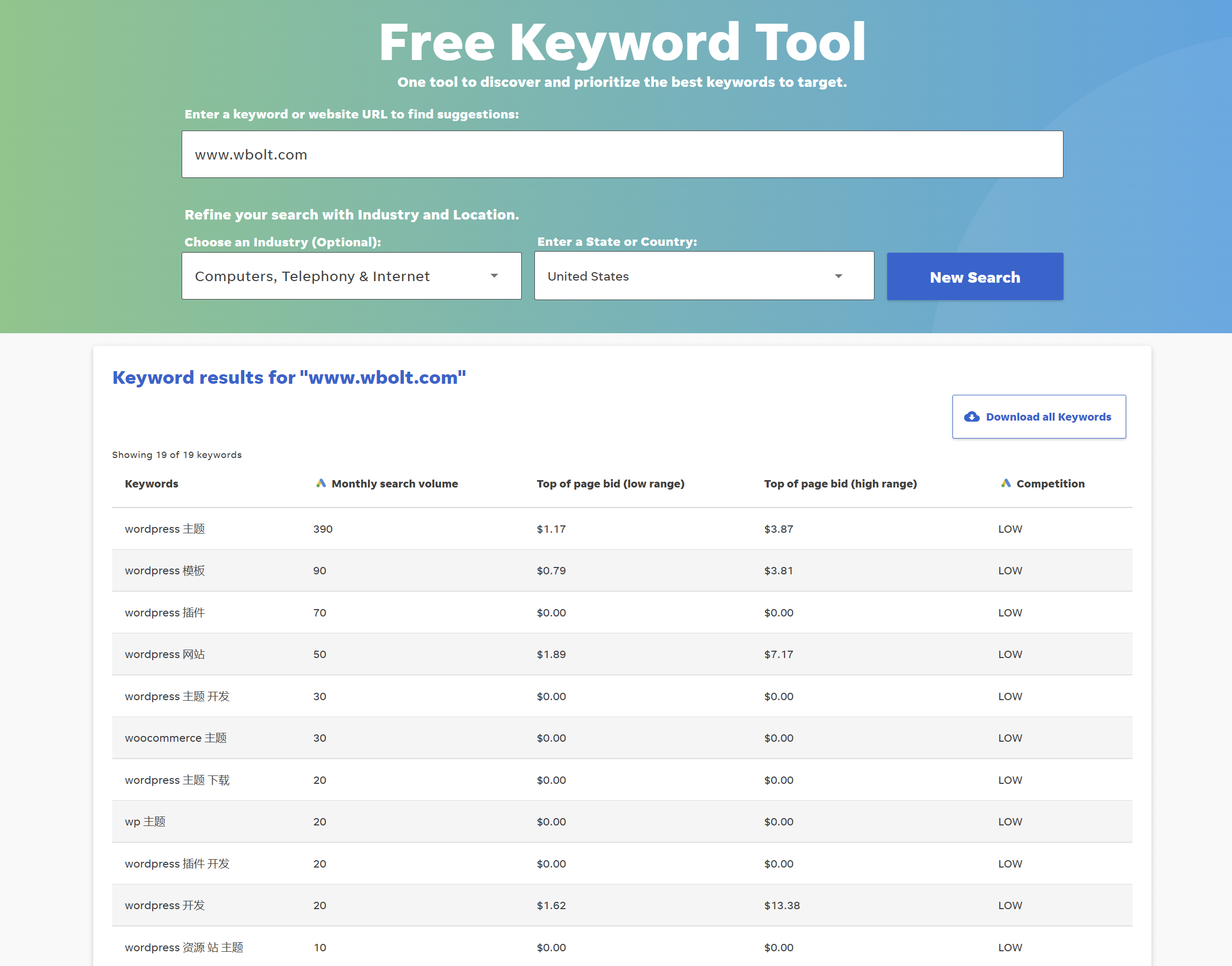The image size is (1232, 966).
Task: Click low bid value $0.79
Action: click(552, 571)
